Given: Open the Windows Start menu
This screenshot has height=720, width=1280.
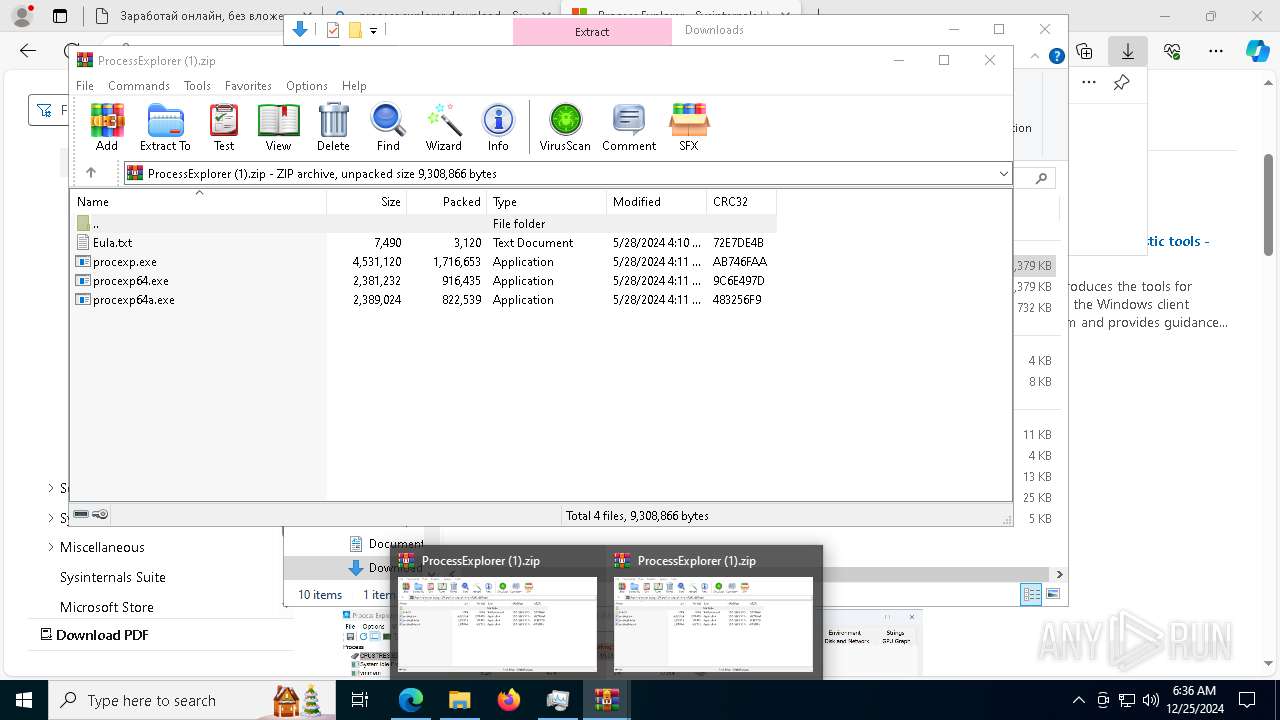Looking at the screenshot, I should tap(24, 700).
